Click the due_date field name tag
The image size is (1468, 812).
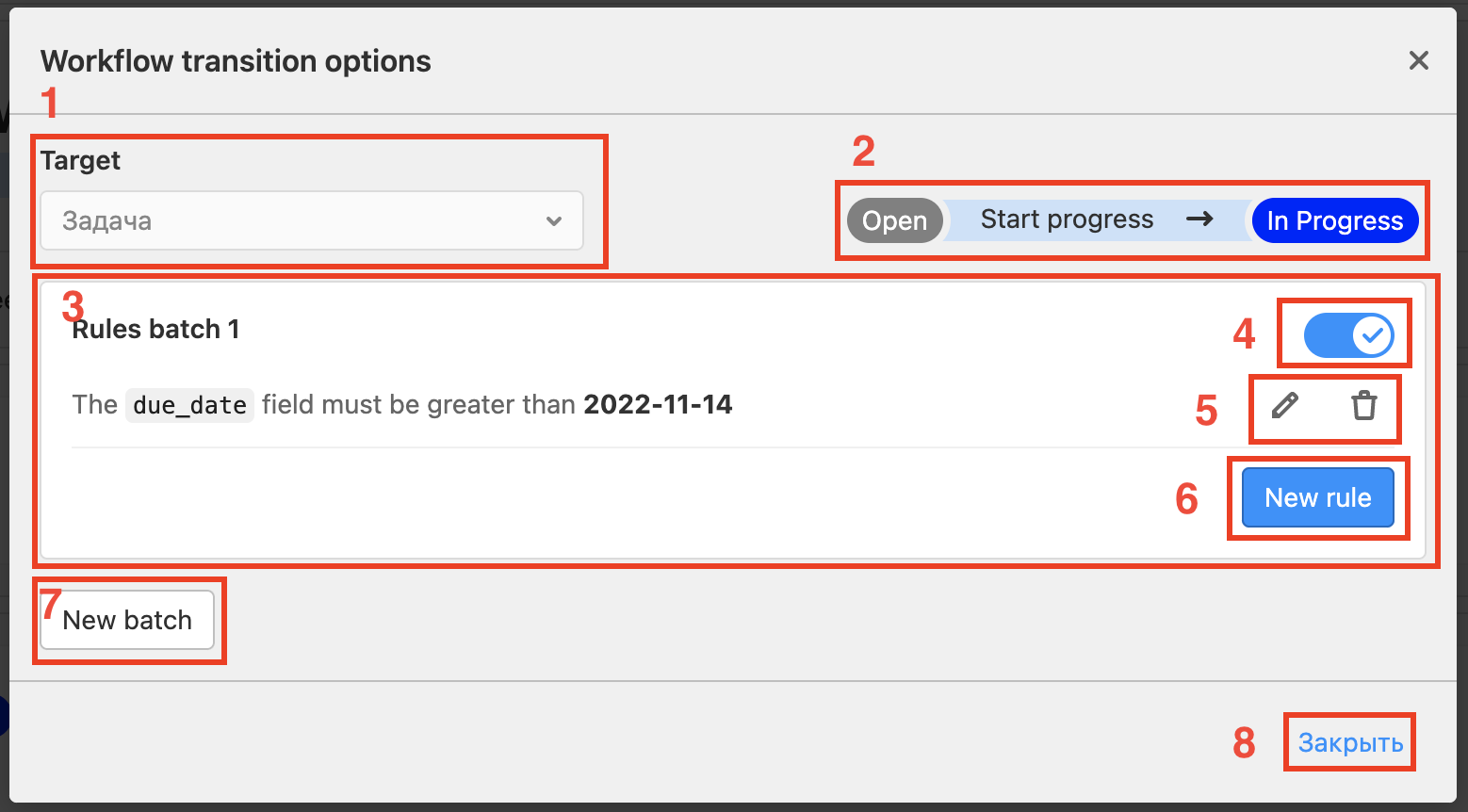(189, 405)
